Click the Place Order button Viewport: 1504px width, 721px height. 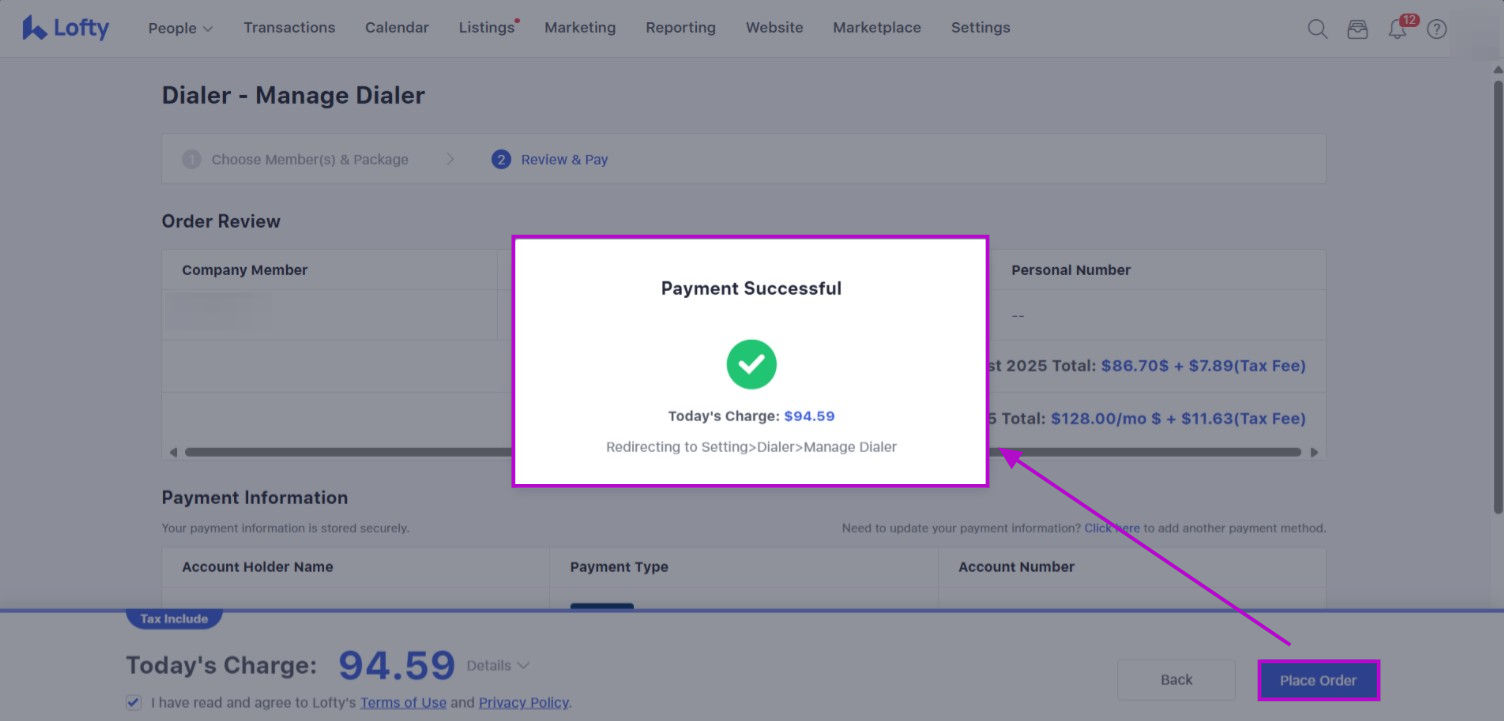point(1318,680)
